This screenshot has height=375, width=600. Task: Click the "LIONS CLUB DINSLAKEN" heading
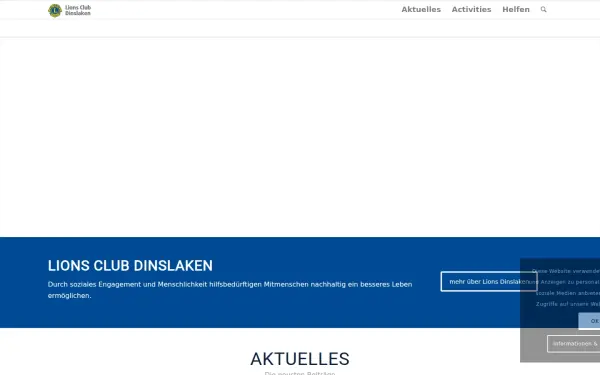(130, 266)
